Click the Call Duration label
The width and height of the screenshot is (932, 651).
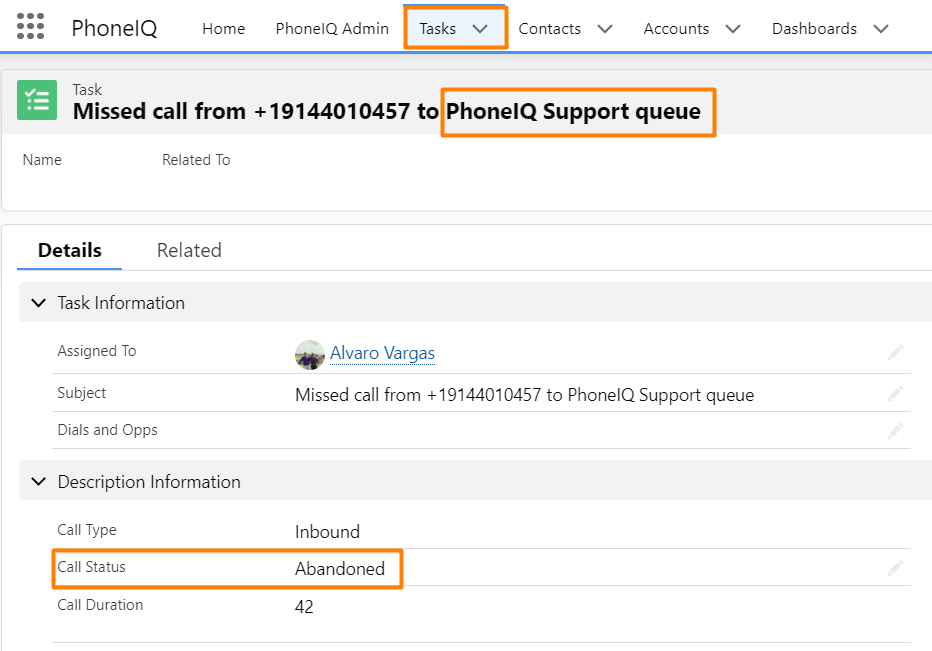tap(100, 605)
